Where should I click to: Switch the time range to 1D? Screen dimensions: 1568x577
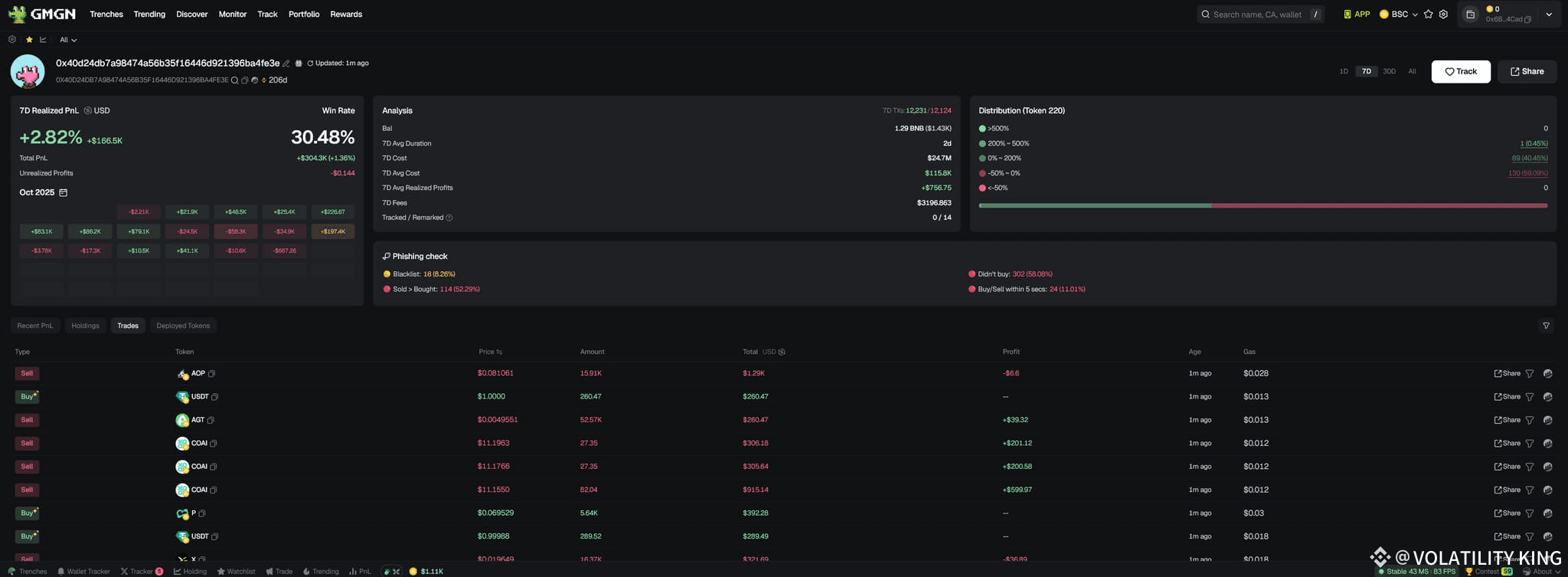click(1344, 71)
